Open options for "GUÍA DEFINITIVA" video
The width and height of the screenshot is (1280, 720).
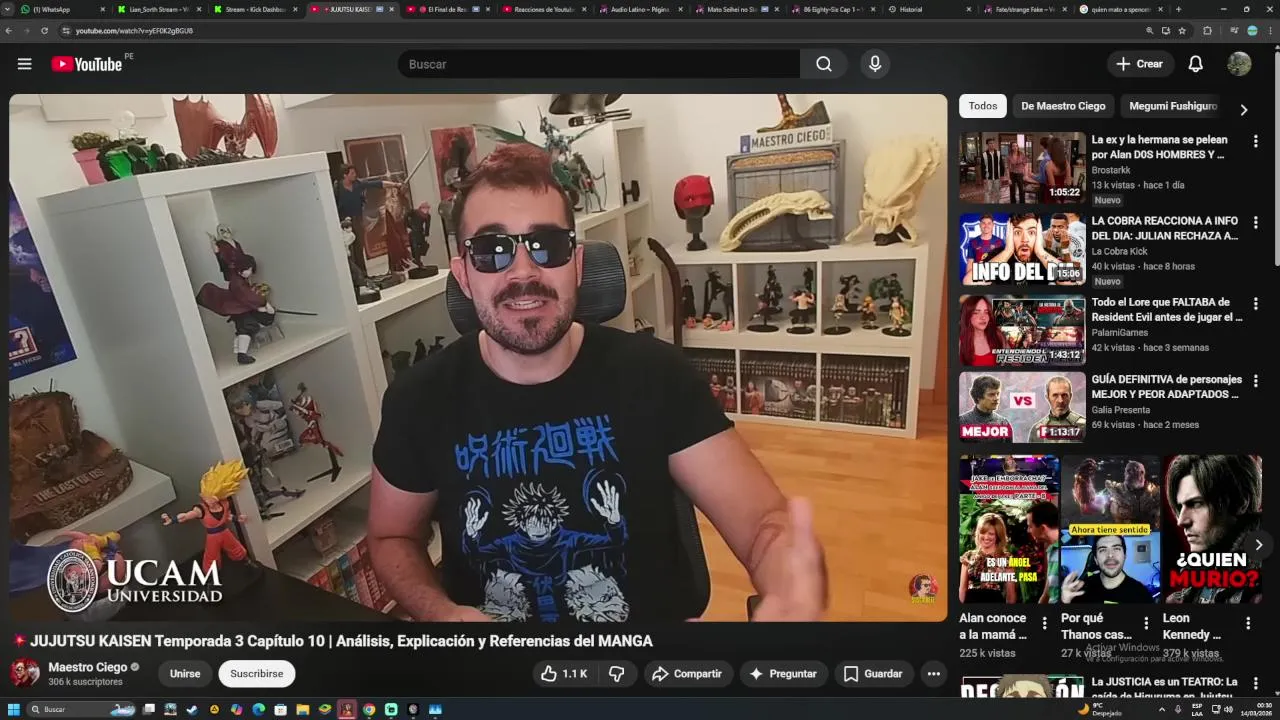[1256, 381]
